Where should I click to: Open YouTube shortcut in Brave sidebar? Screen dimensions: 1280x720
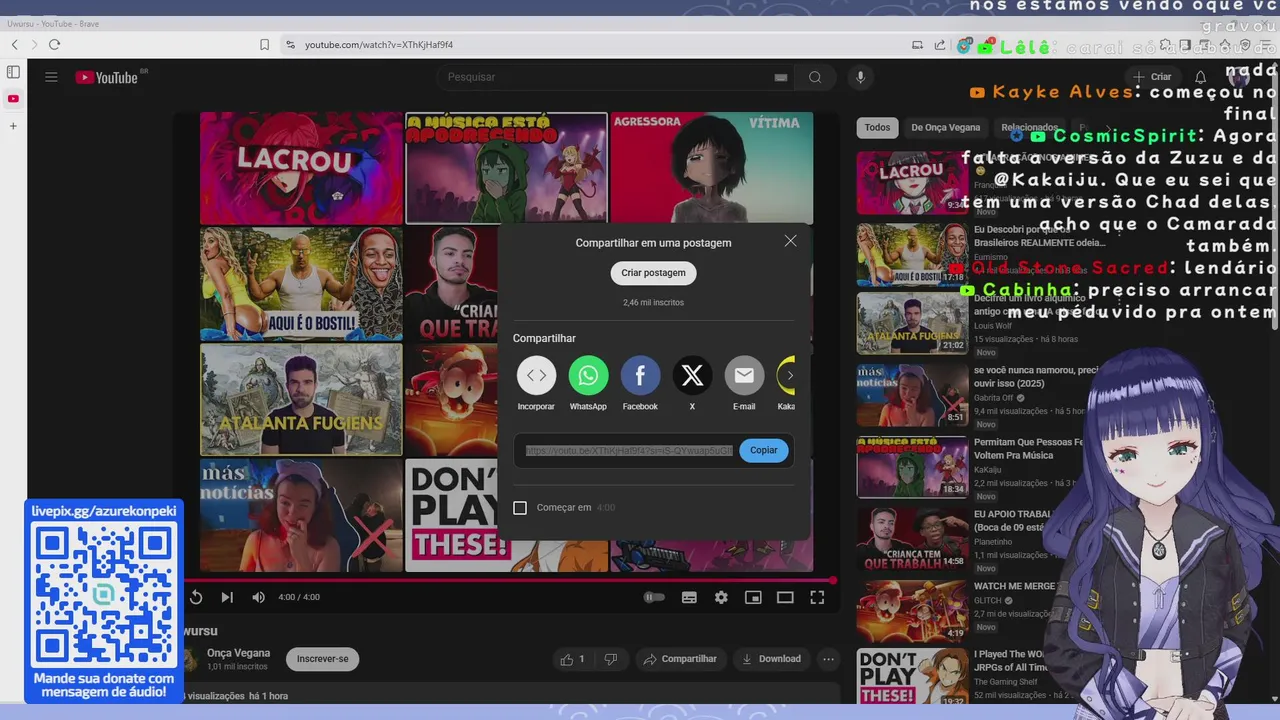13,98
